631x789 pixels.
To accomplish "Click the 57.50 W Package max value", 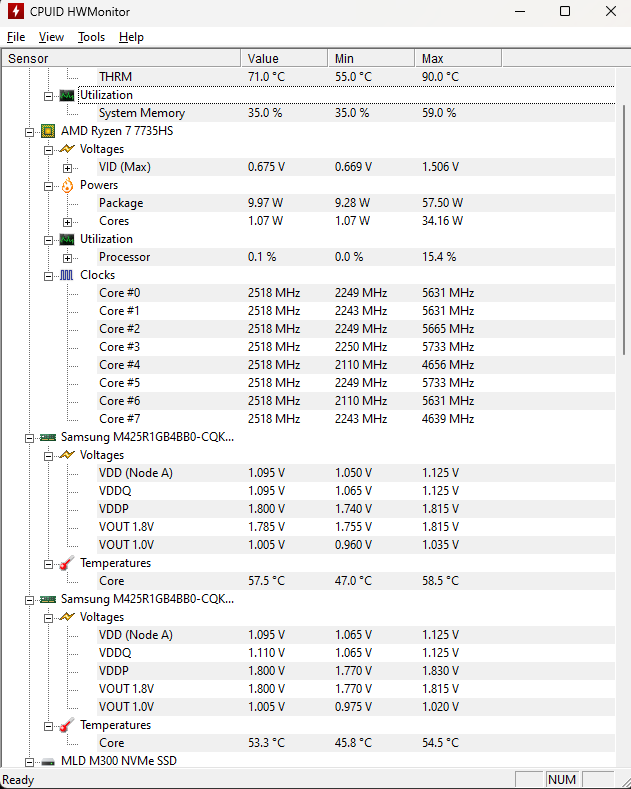I will 442,203.
